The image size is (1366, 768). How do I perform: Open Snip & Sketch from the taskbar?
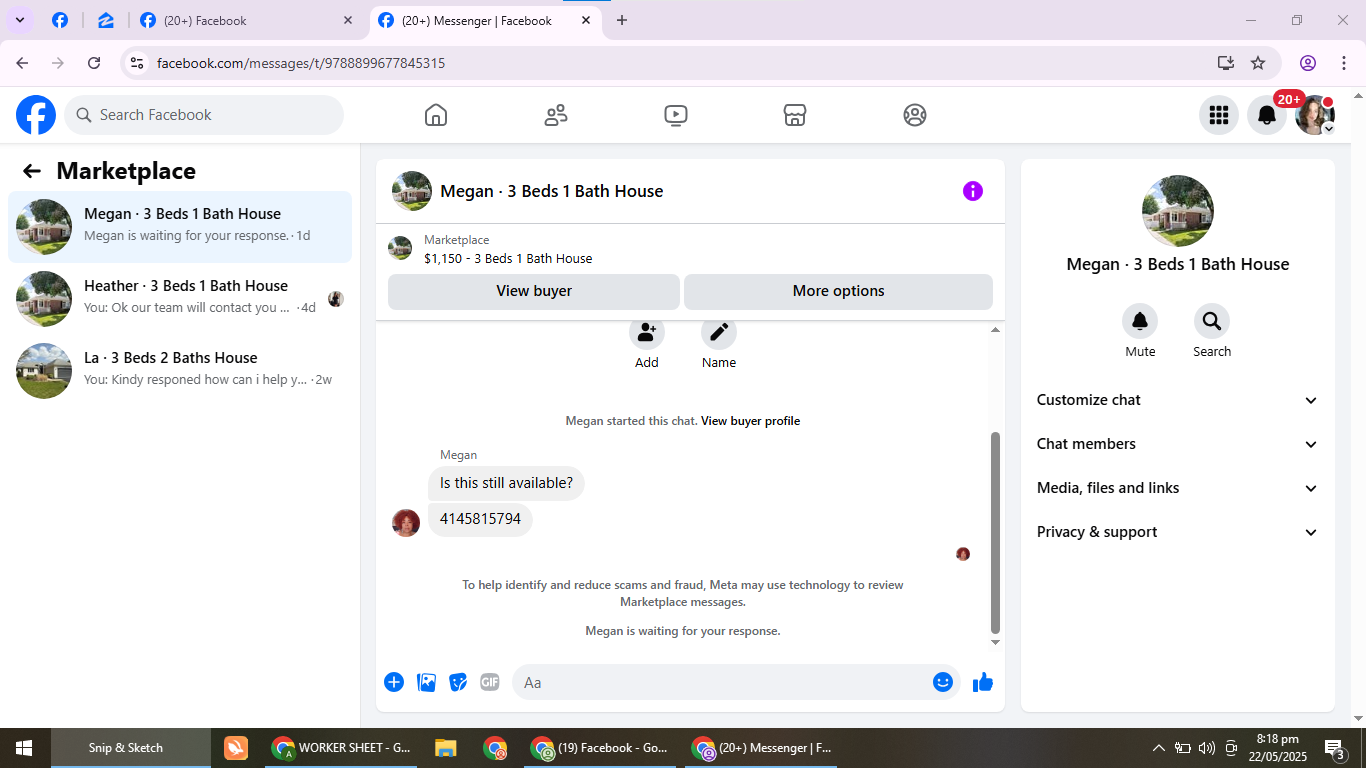point(131,748)
